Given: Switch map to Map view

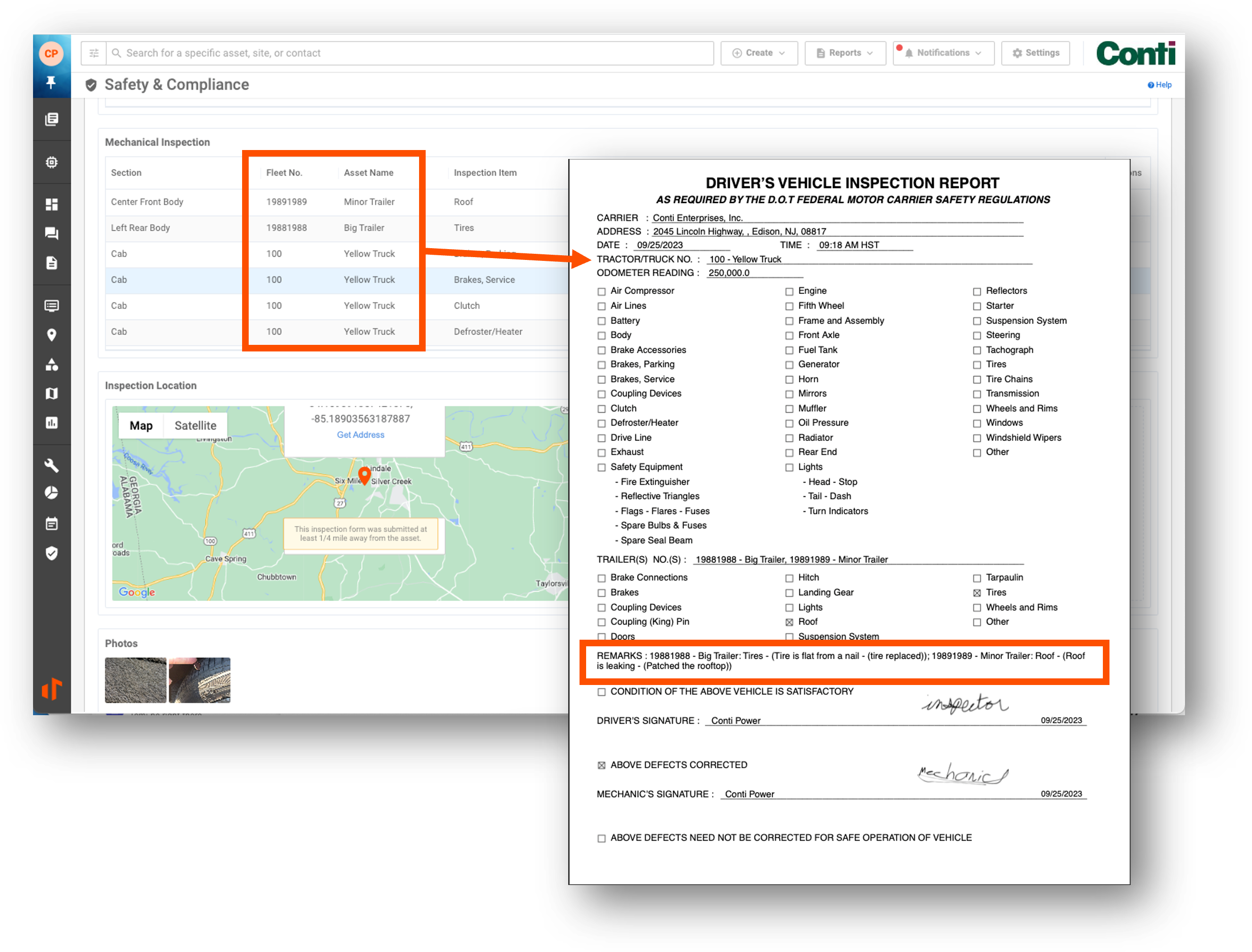Looking at the screenshot, I should click(x=141, y=425).
